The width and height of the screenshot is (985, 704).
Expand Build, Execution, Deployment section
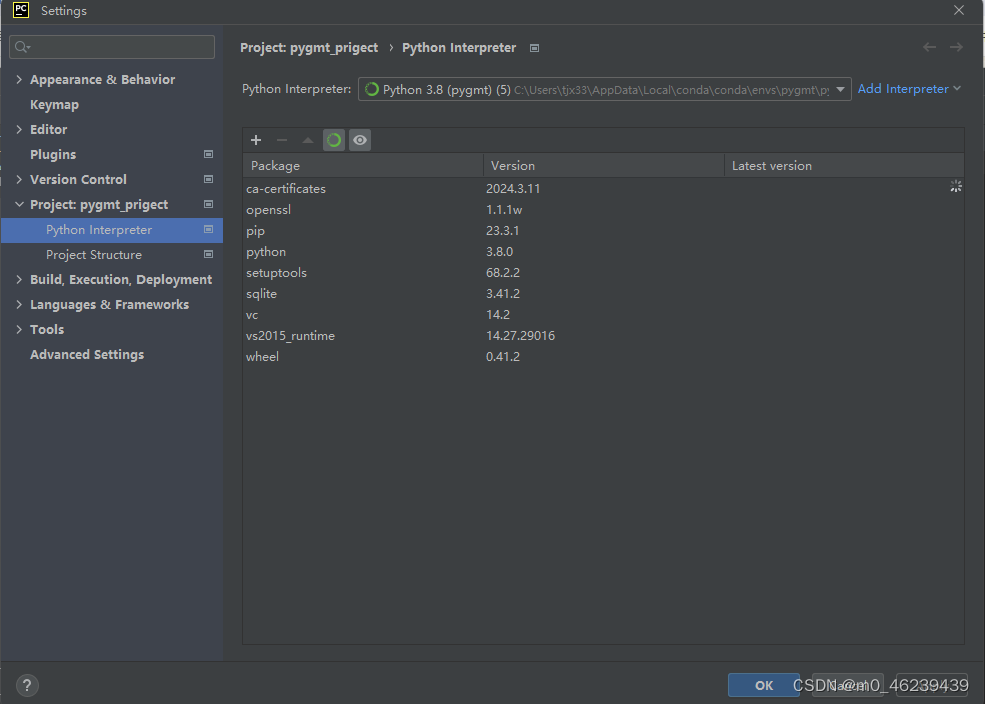[19, 279]
